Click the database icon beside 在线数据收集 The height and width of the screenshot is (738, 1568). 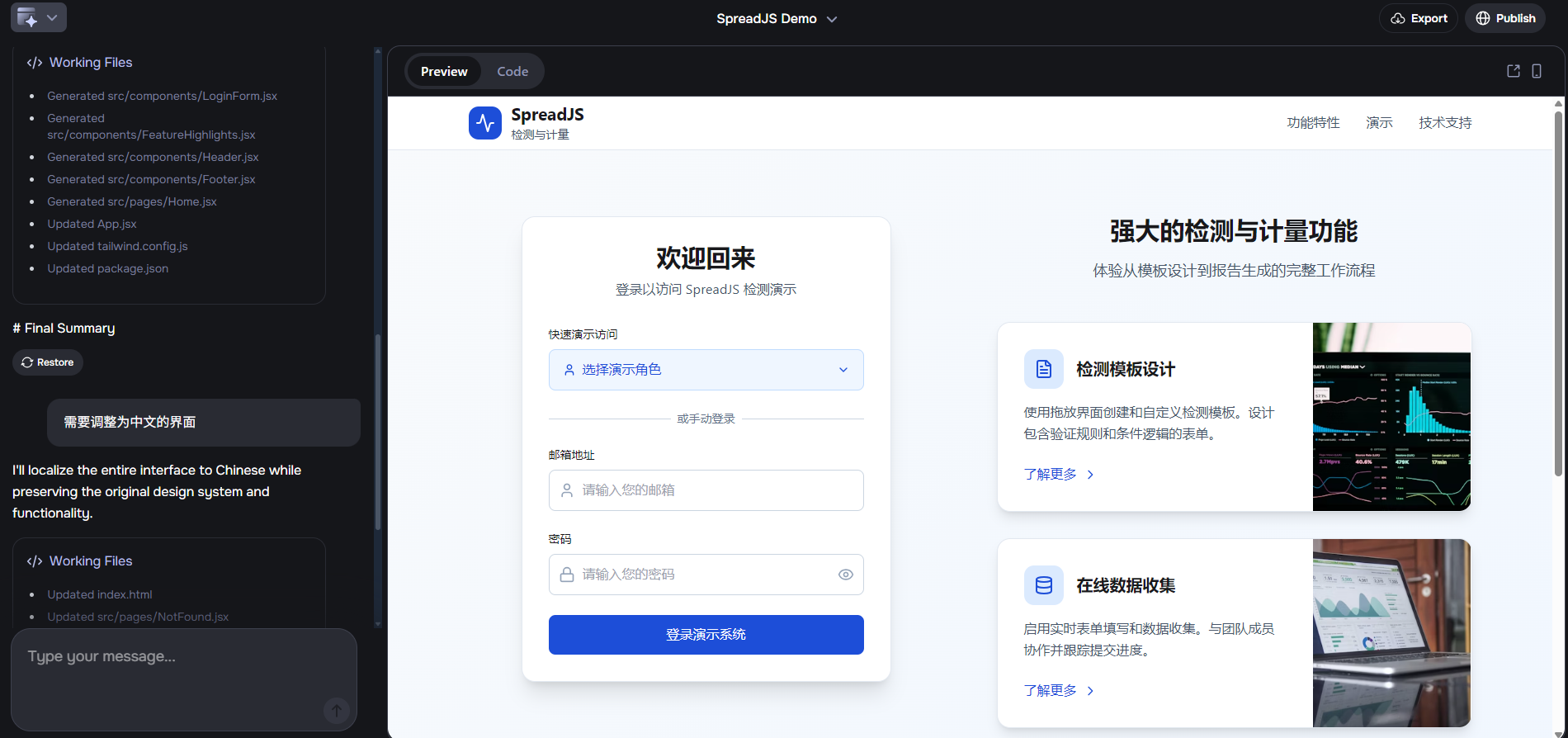pos(1044,585)
